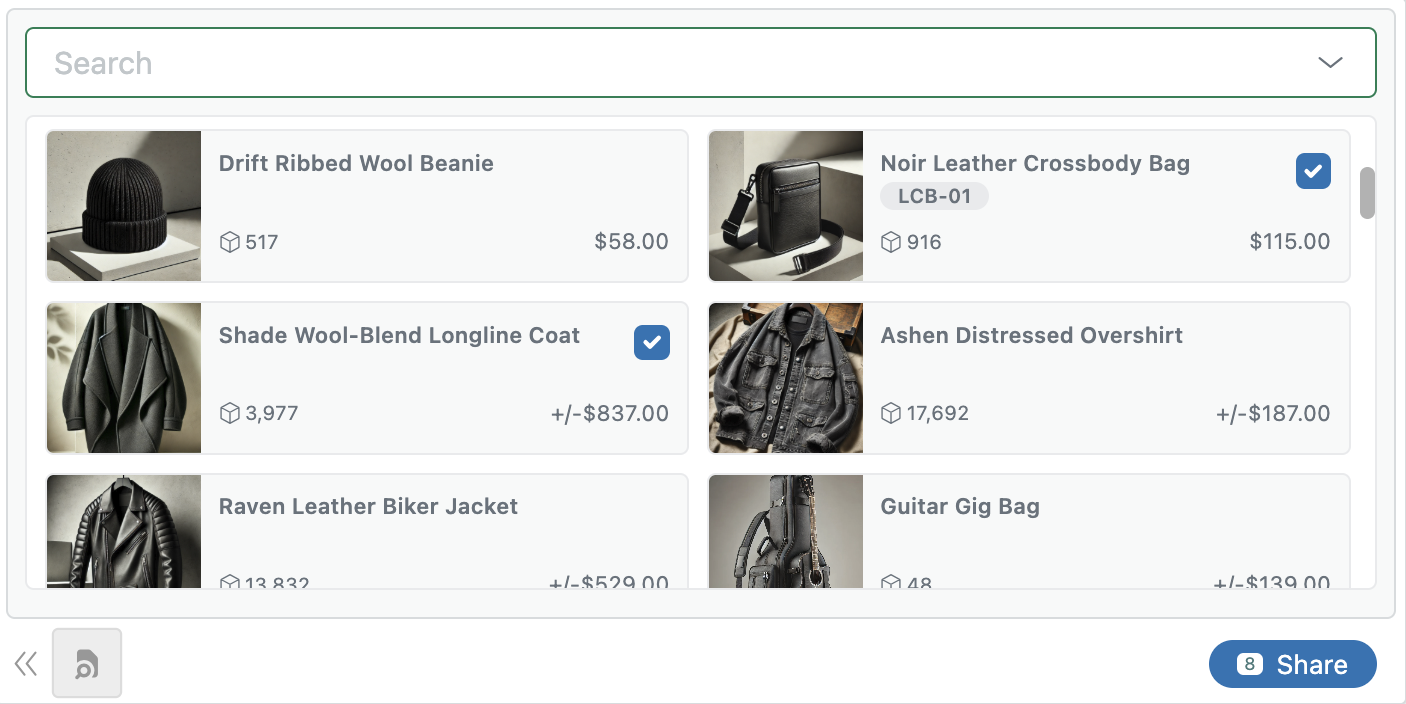
Task: Click the LCB-01 SKU tag
Action: [934, 196]
